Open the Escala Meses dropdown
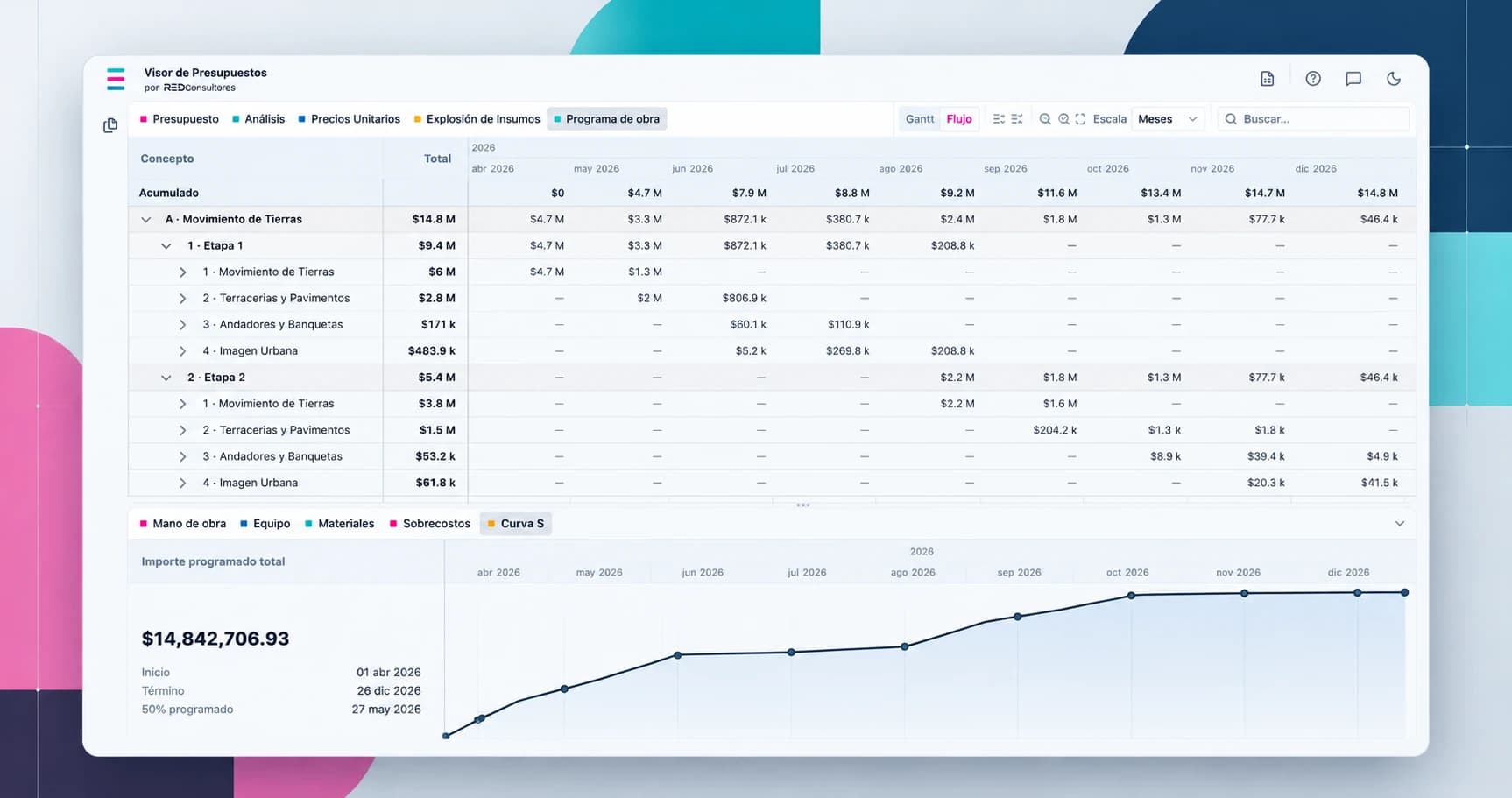 (x=1168, y=119)
